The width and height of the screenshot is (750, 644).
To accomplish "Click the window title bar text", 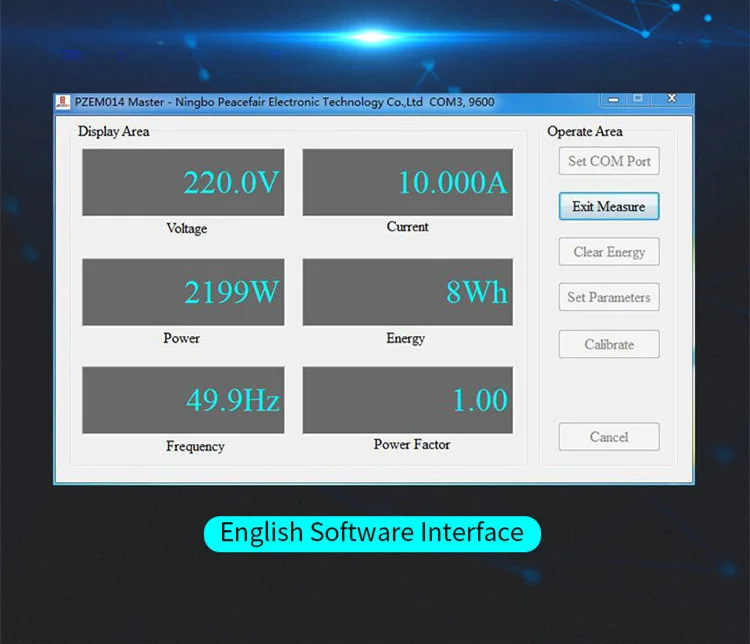I will (x=284, y=102).
